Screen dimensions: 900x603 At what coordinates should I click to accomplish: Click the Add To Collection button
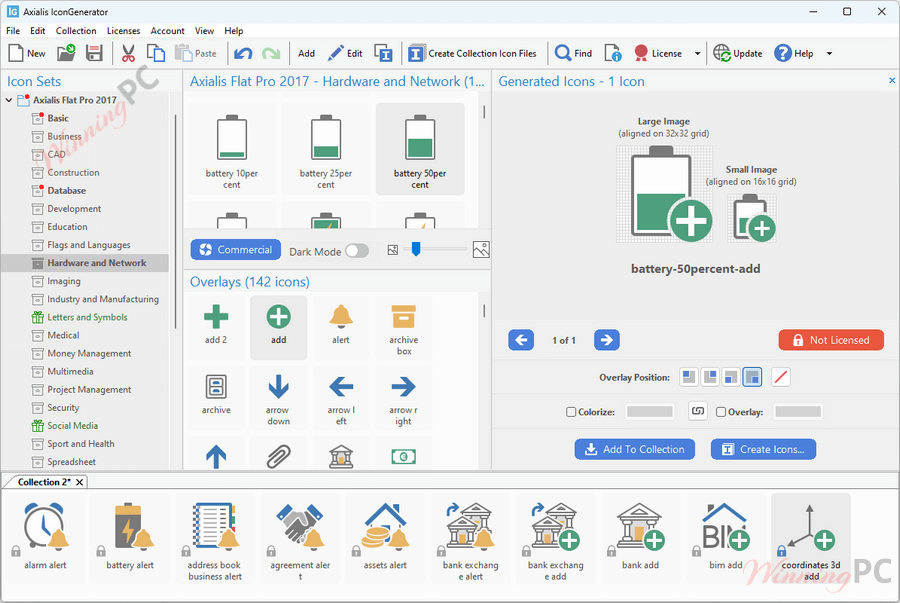[x=635, y=449]
